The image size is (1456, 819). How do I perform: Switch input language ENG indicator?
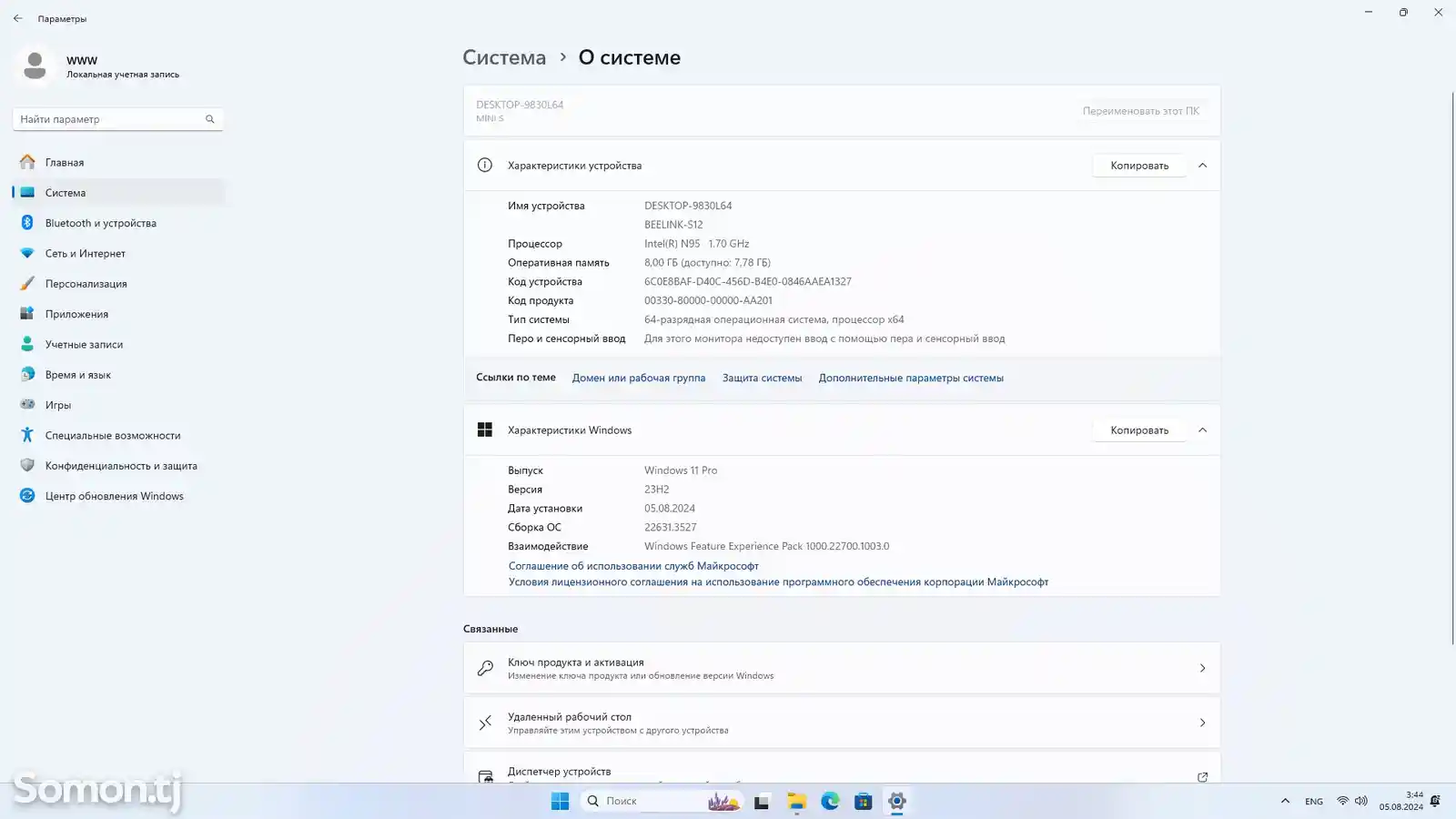click(x=1313, y=802)
